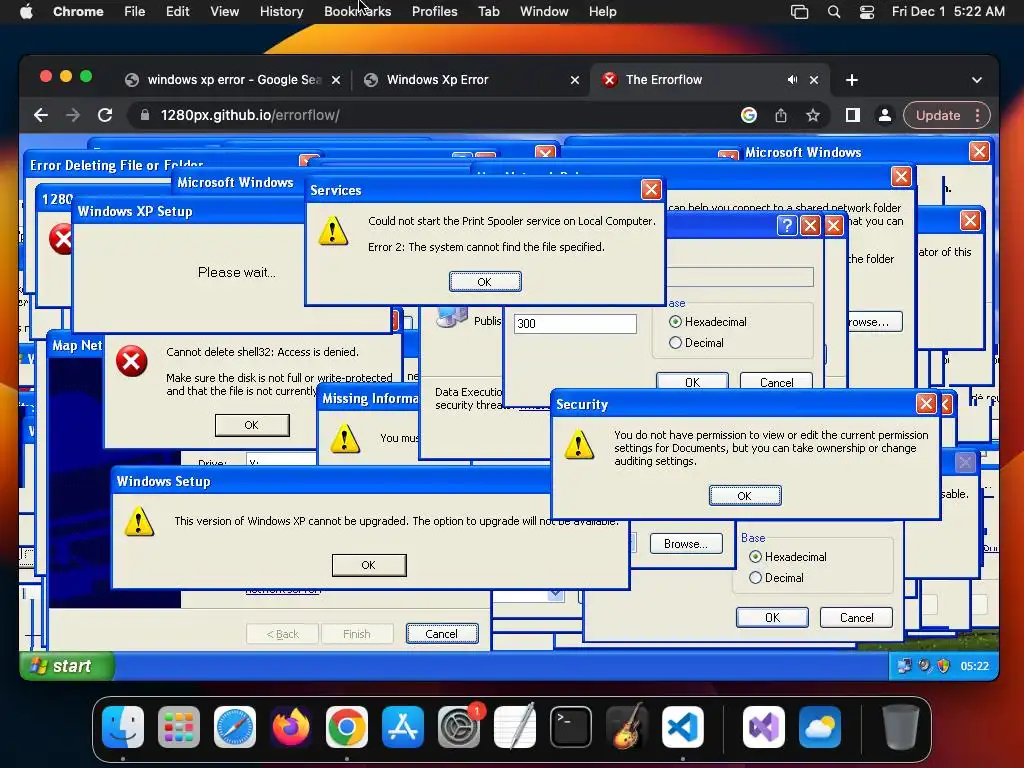Click Cancel in the Map Network Drive wizard
Image resolution: width=1024 pixels, height=768 pixels.
click(x=441, y=633)
